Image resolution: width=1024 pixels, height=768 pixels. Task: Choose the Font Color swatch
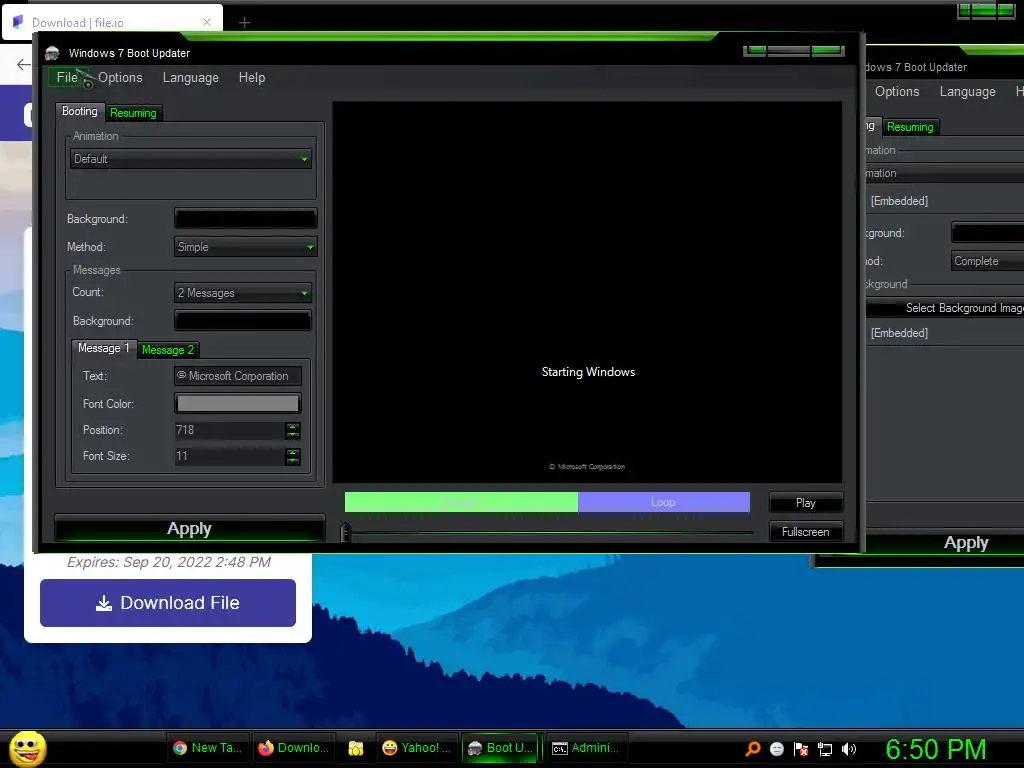coord(238,404)
